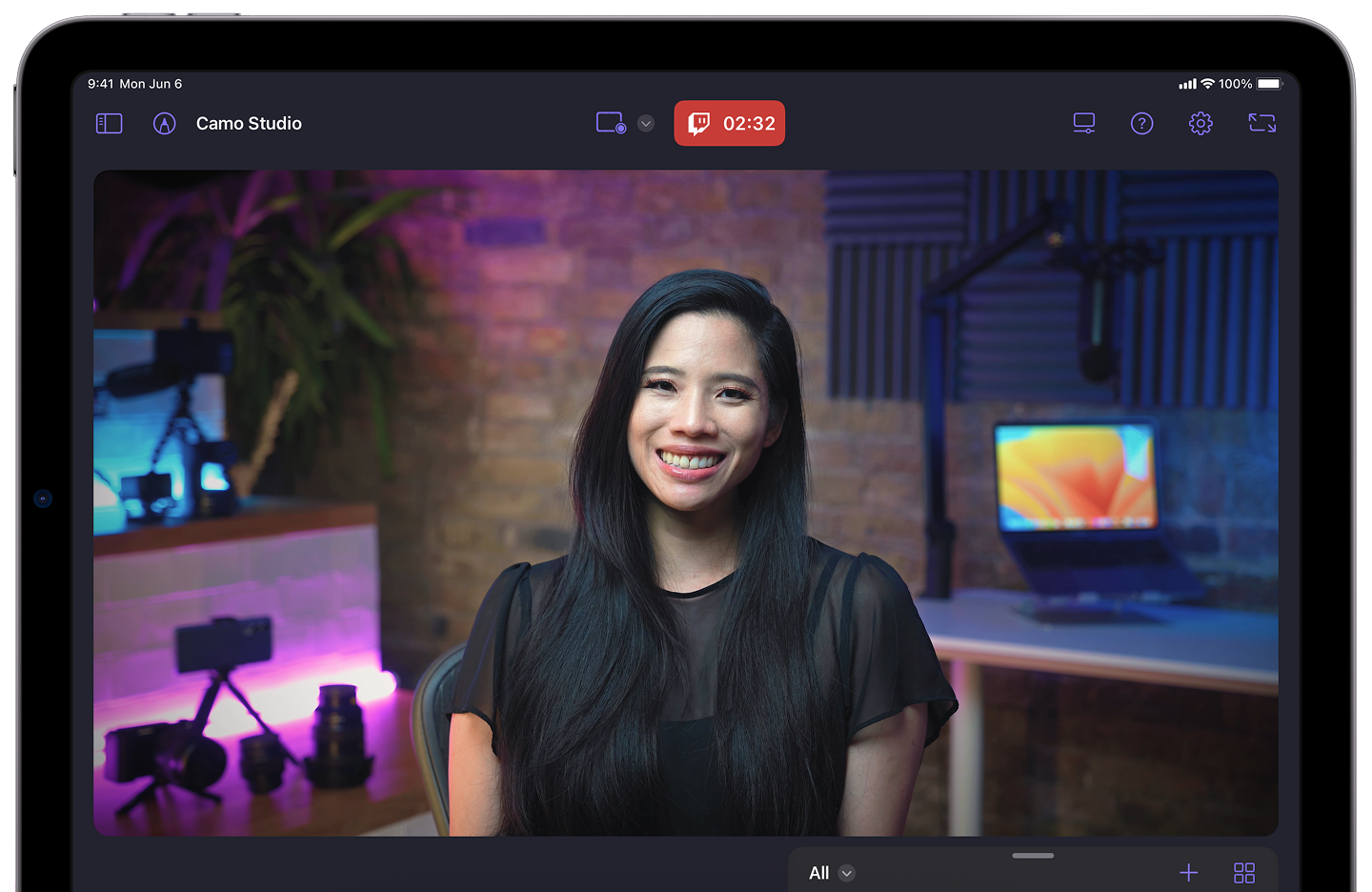
Task: Click the Twitch logo on the red button
Action: [699, 124]
